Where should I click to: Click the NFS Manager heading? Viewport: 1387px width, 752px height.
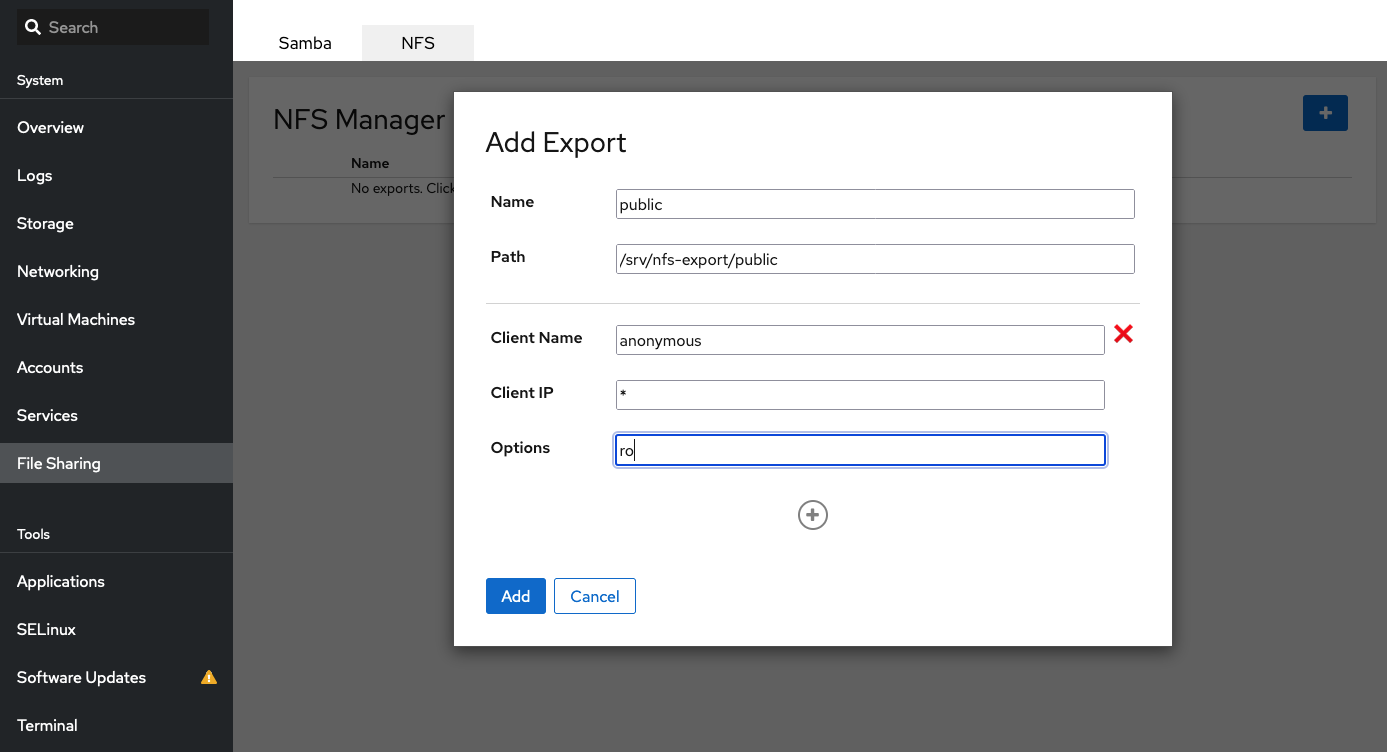[x=359, y=119]
